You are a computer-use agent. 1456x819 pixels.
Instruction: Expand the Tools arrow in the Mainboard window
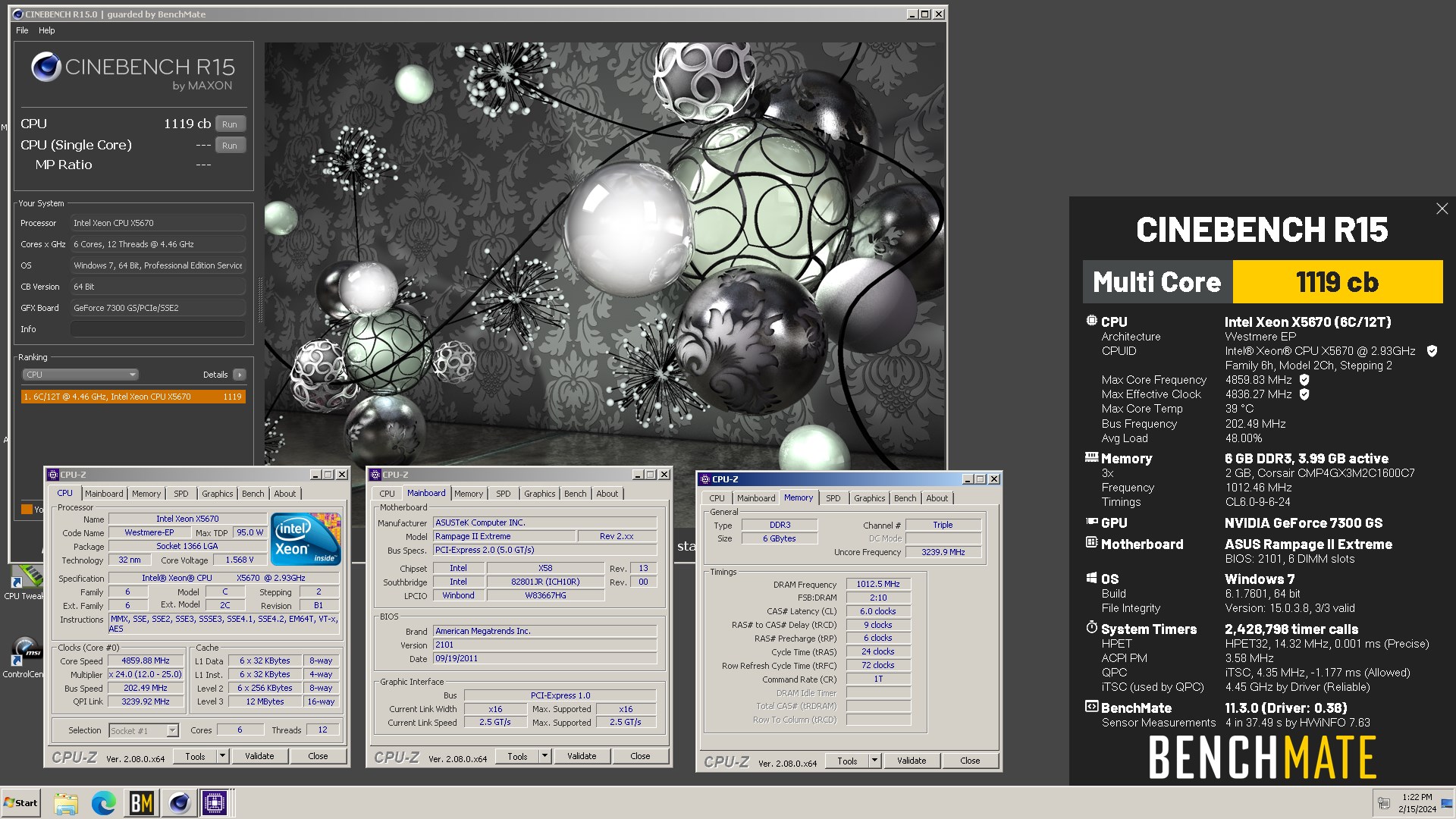pyautogui.click(x=544, y=756)
